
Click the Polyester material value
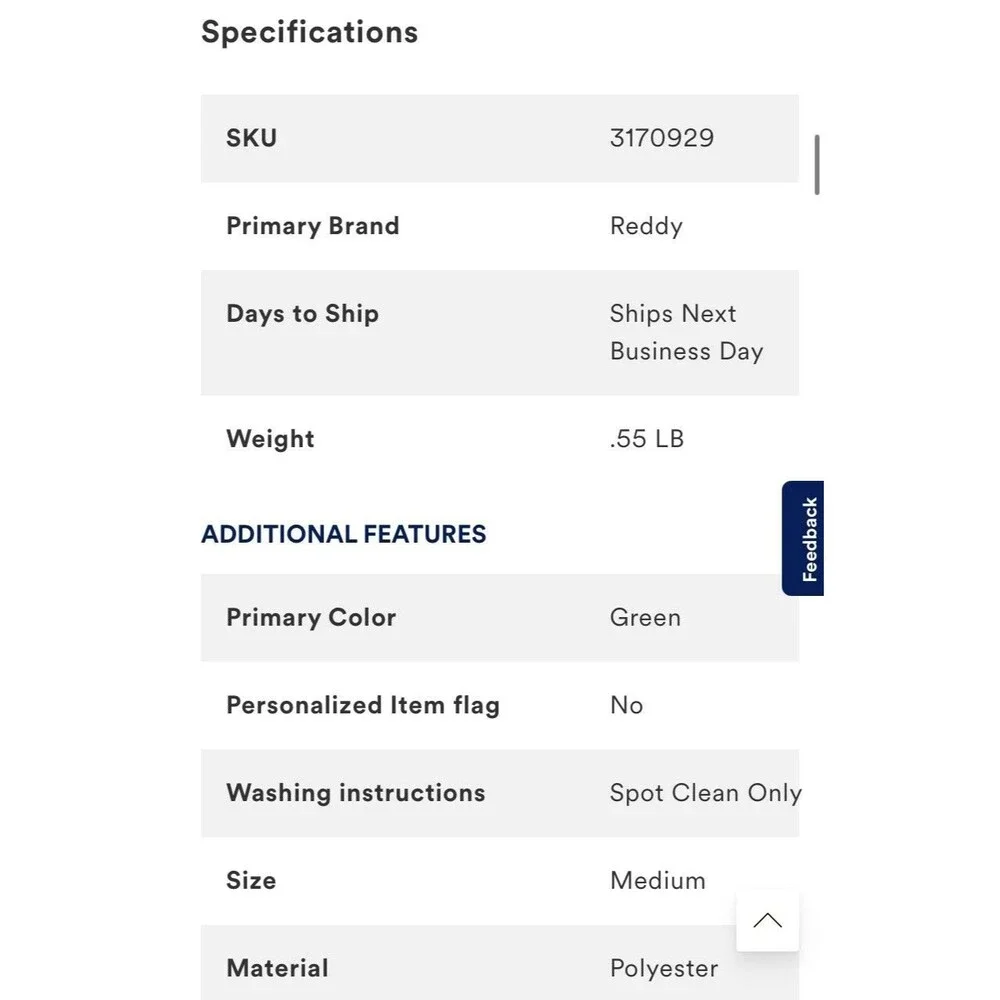point(664,968)
